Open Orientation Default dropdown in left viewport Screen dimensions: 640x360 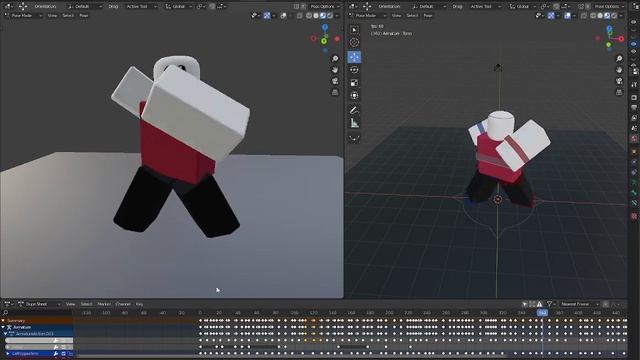tap(85, 7)
